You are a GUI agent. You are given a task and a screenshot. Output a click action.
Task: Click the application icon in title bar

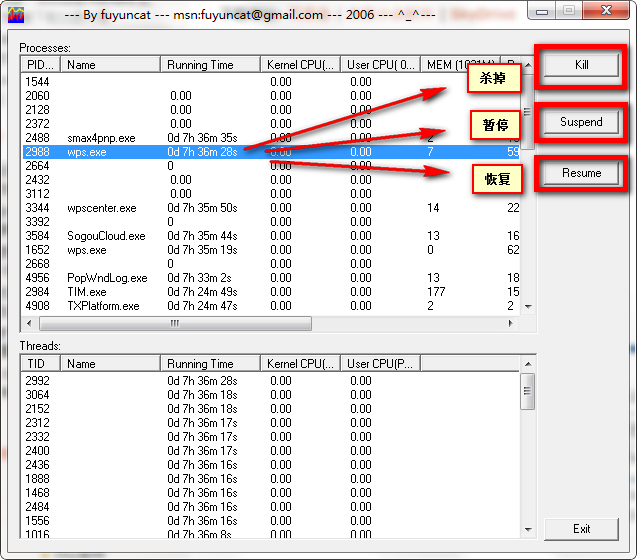tap(16, 15)
